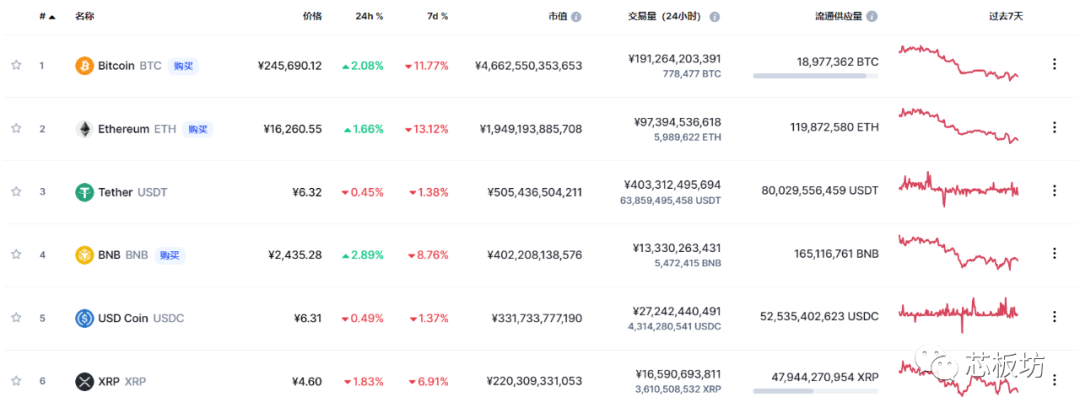Click info icon next to 市值 header
The image size is (1080, 413).
576,17
